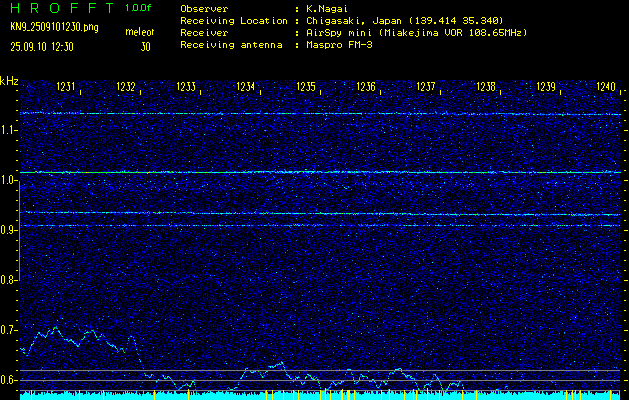This screenshot has height=400, width=629.
Task: Click the HROFFT title text
Action: click(62, 8)
